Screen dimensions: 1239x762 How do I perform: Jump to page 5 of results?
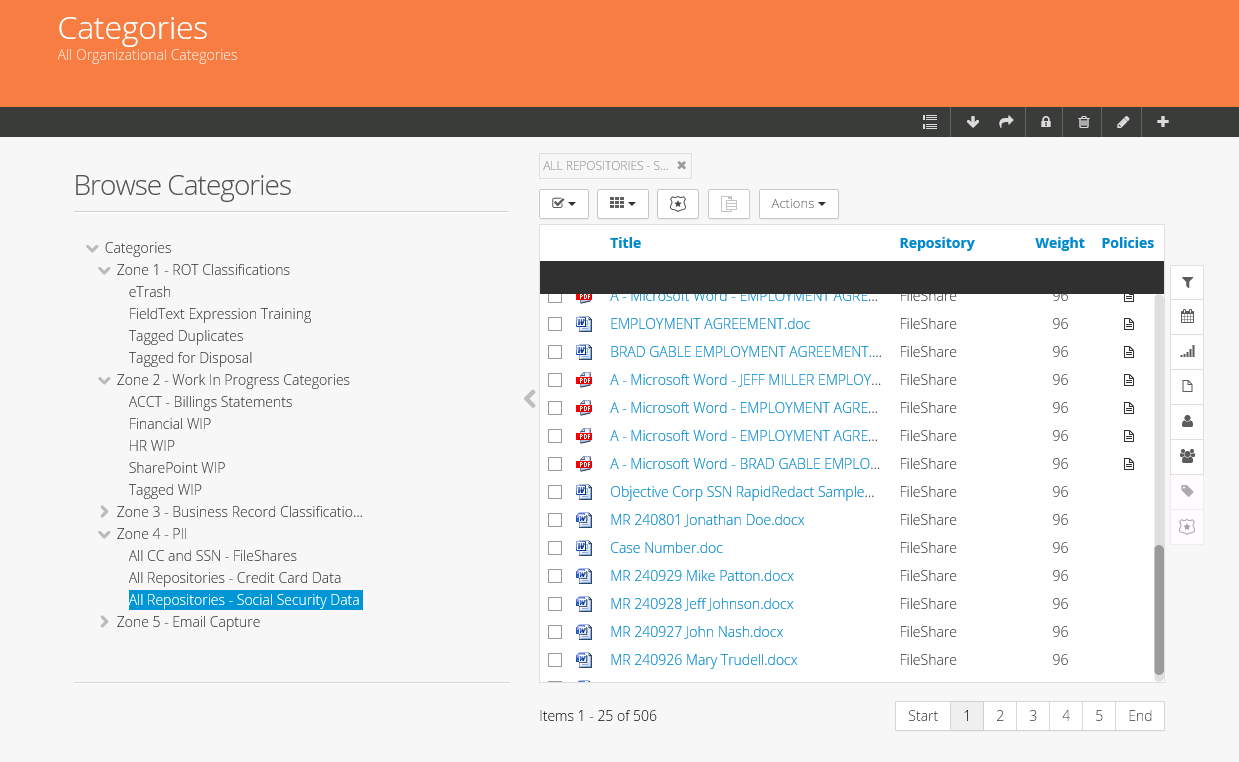tap(1099, 716)
